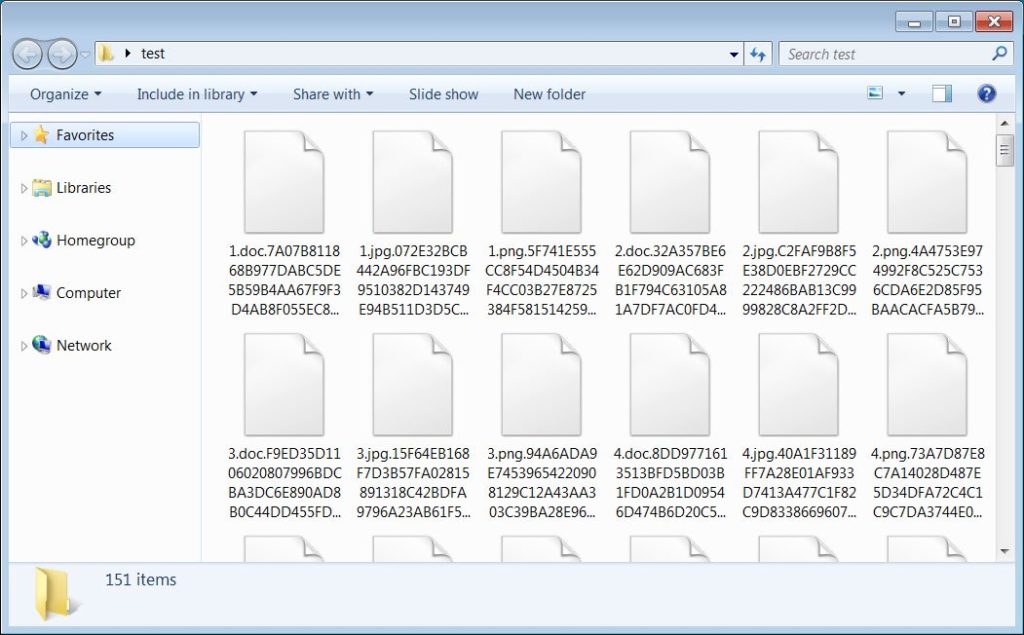Open the Organize menu
Image resolution: width=1024 pixels, height=635 pixels.
tap(65, 94)
